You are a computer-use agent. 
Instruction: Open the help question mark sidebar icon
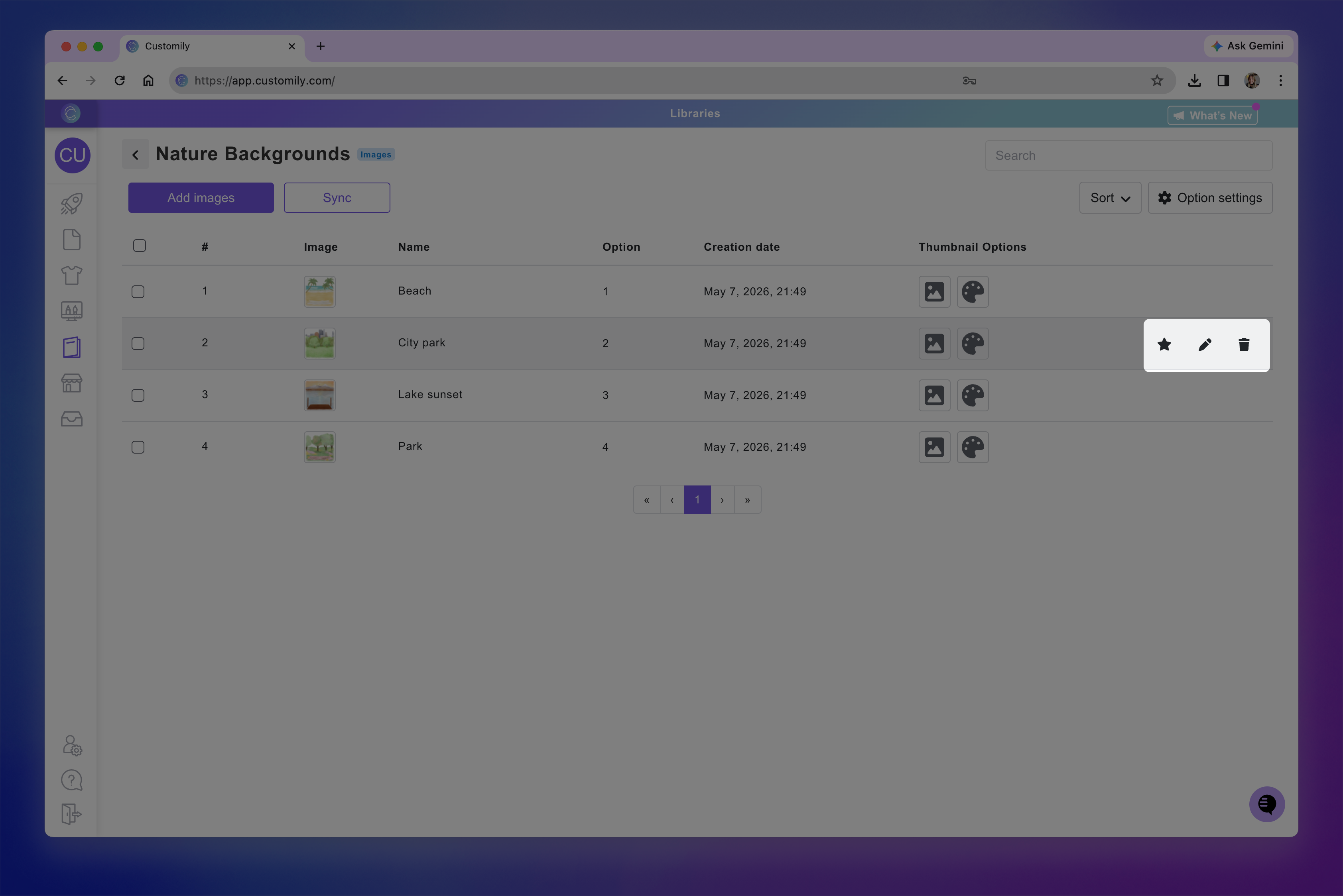click(x=71, y=780)
